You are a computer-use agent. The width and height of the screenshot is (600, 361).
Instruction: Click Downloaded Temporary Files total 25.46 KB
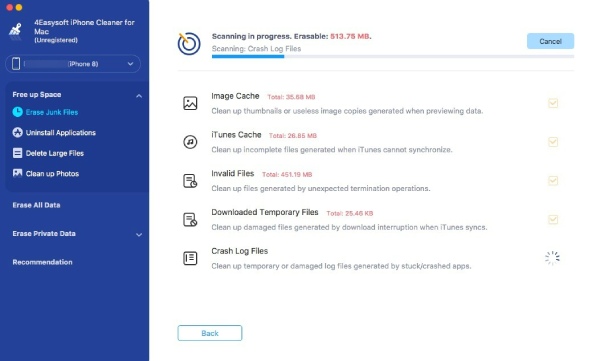pyautogui.click(x=350, y=213)
